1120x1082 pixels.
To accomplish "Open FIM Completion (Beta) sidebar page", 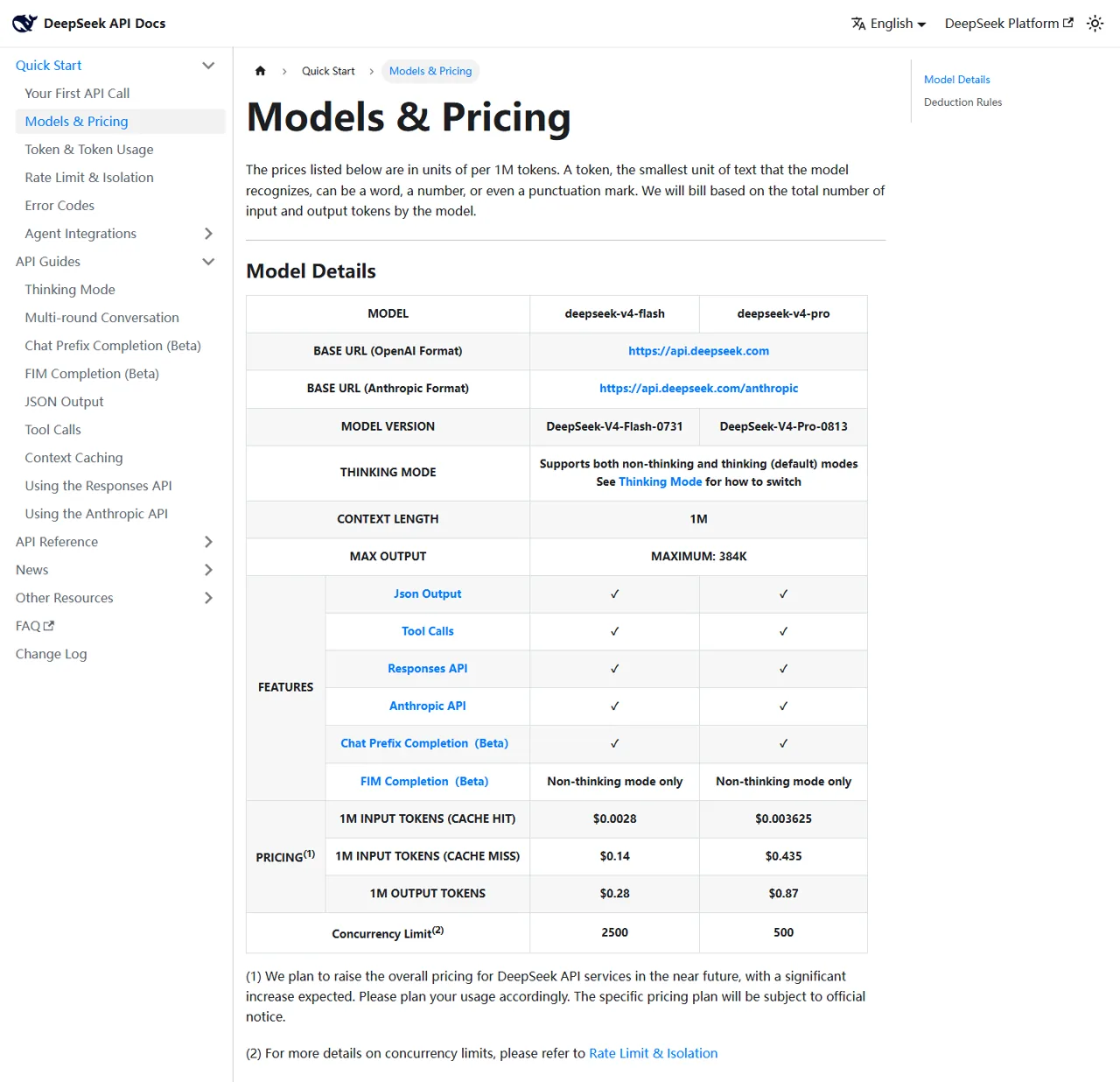I will coord(92,374).
